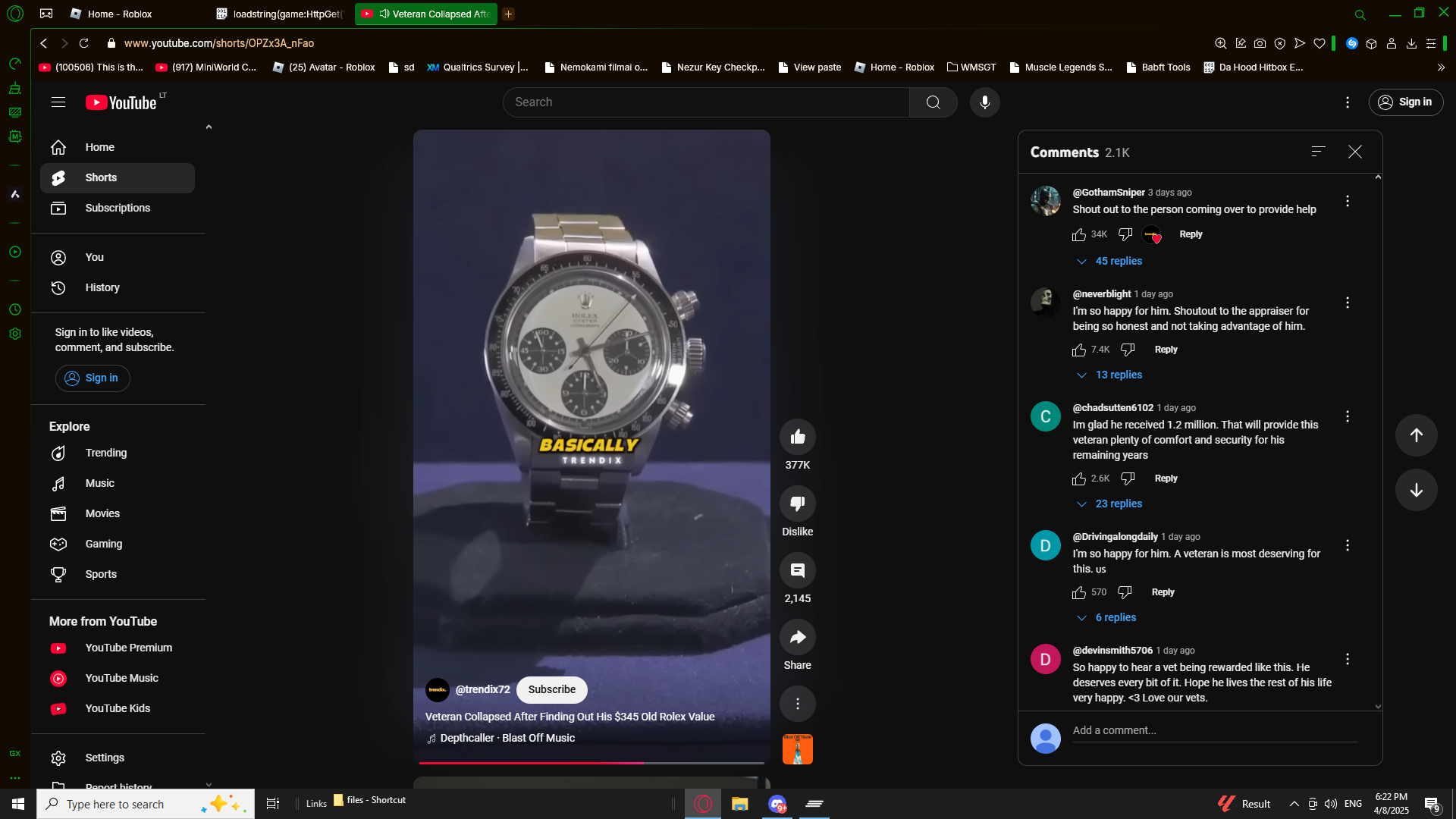Expand 23 replies under @chadsutten6102
1456x819 pixels.
[x=1118, y=504]
